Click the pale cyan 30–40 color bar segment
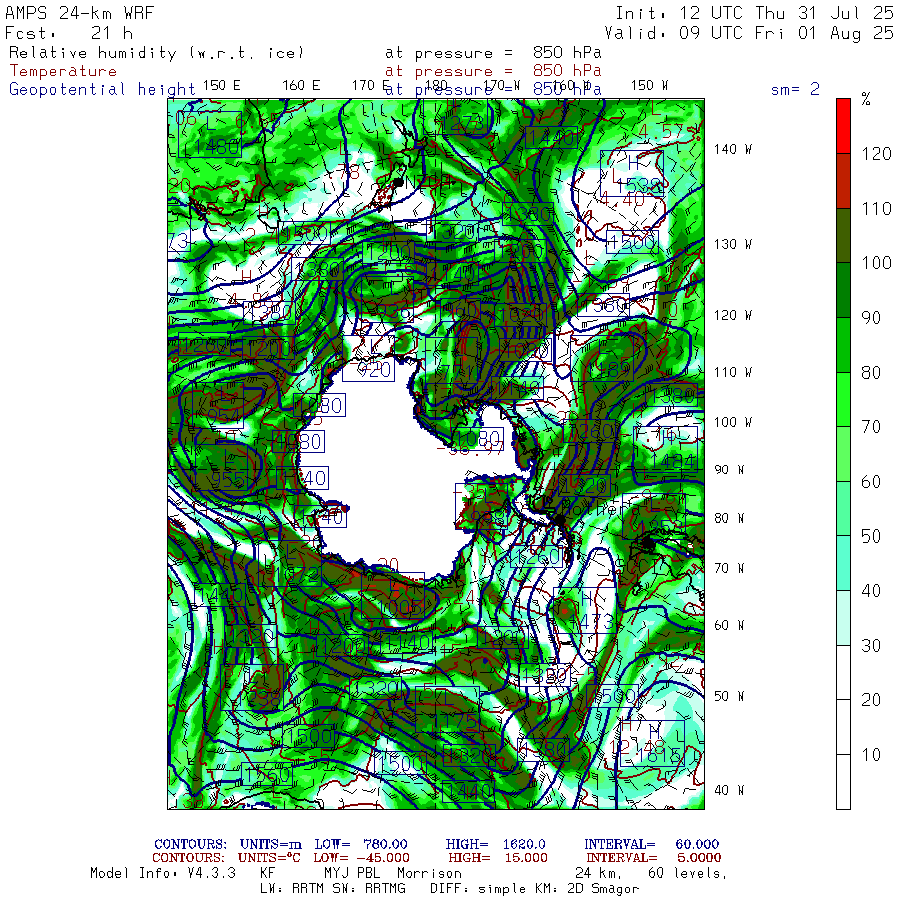Screen dimensions: 900x900 843,618
